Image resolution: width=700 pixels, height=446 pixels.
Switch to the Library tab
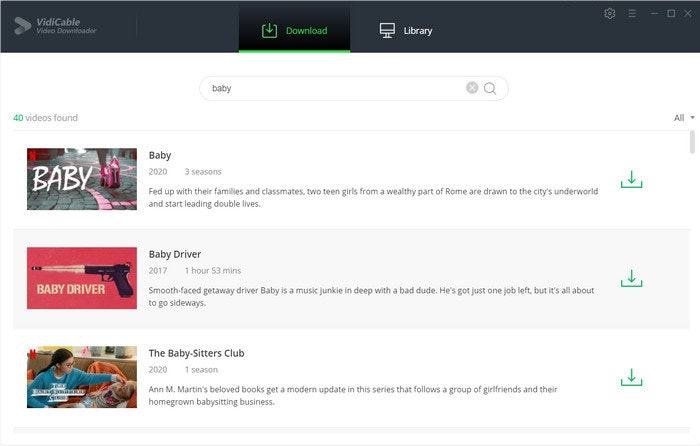(406, 31)
